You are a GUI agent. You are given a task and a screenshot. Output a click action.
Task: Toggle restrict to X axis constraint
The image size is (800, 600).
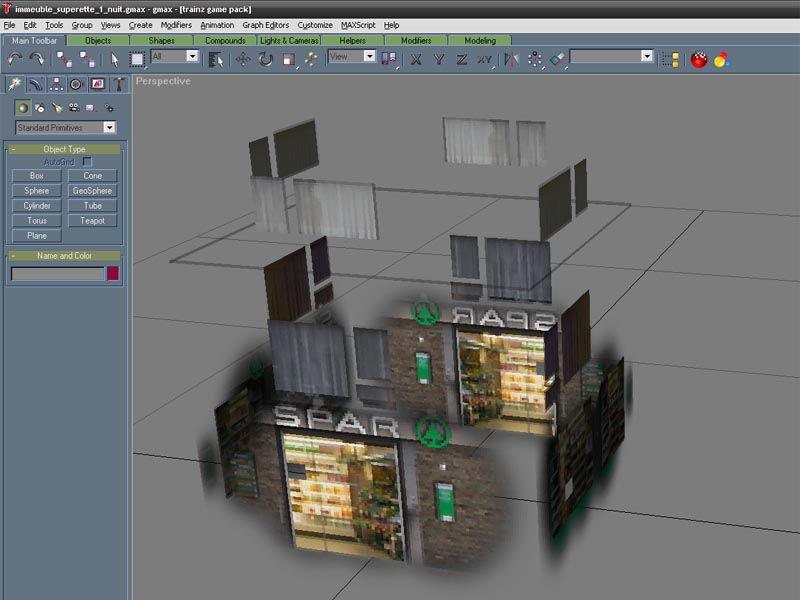coord(416,59)
